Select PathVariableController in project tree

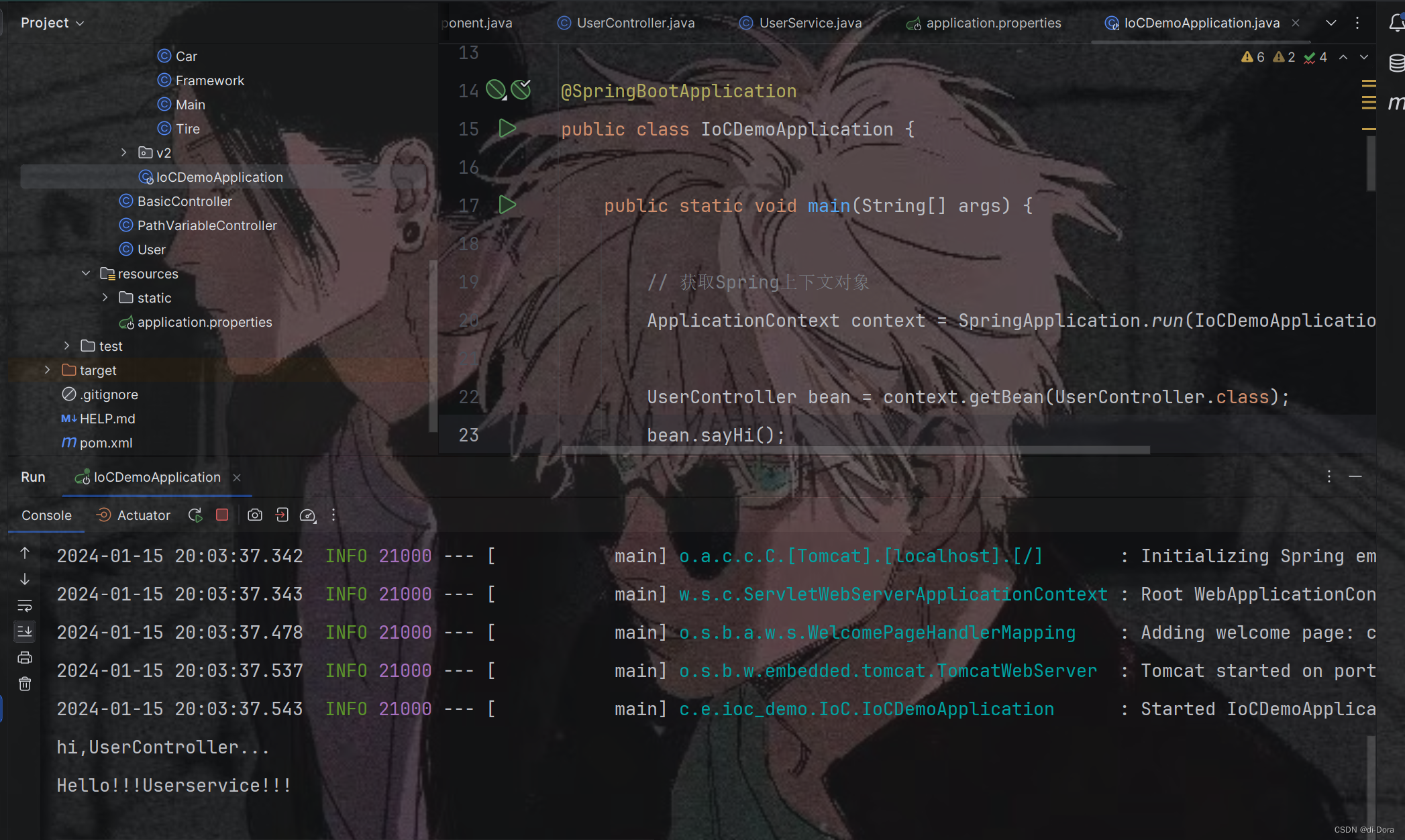198,225
